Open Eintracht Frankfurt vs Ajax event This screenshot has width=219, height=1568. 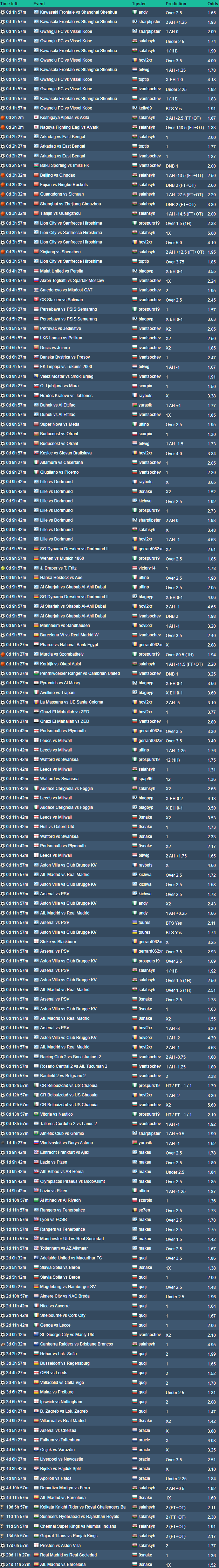tap(65, 1153)
